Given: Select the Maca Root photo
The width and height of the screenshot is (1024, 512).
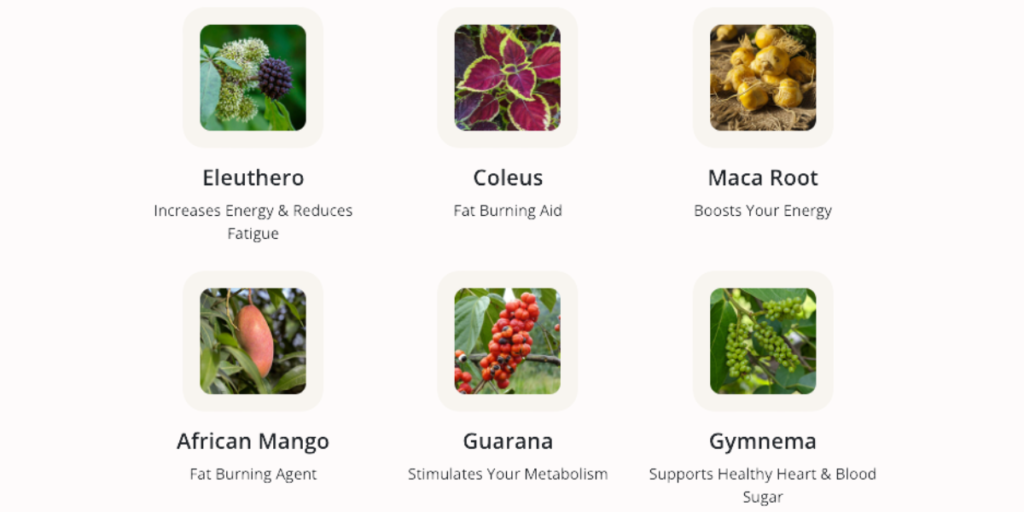Looking at the screenshot, I should click(x=763, y=78).
